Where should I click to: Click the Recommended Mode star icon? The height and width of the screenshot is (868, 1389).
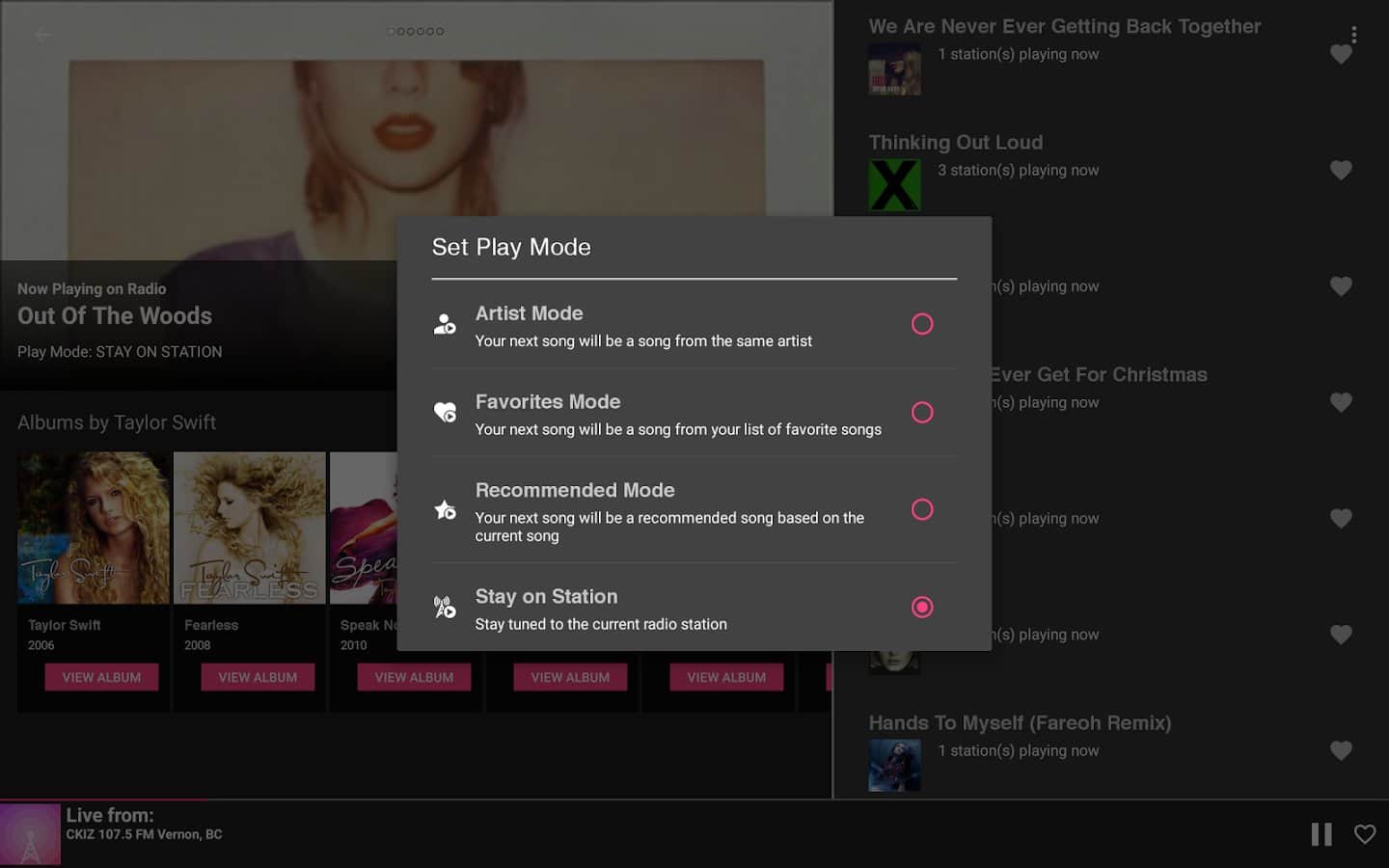pyautogui.click(x=445, y=510)
